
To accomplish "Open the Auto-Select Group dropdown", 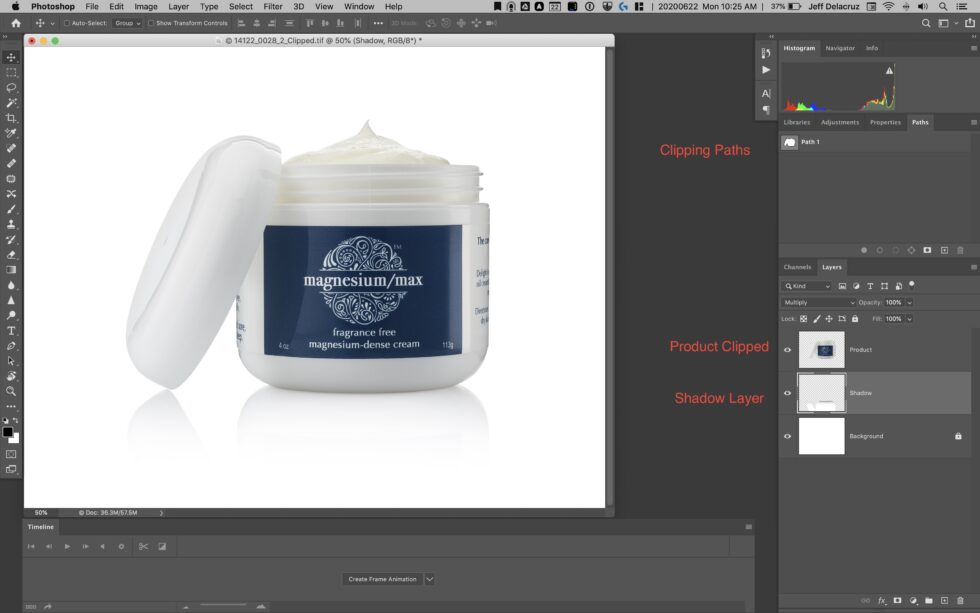I will pyautogui.click(x=128, y=23).
